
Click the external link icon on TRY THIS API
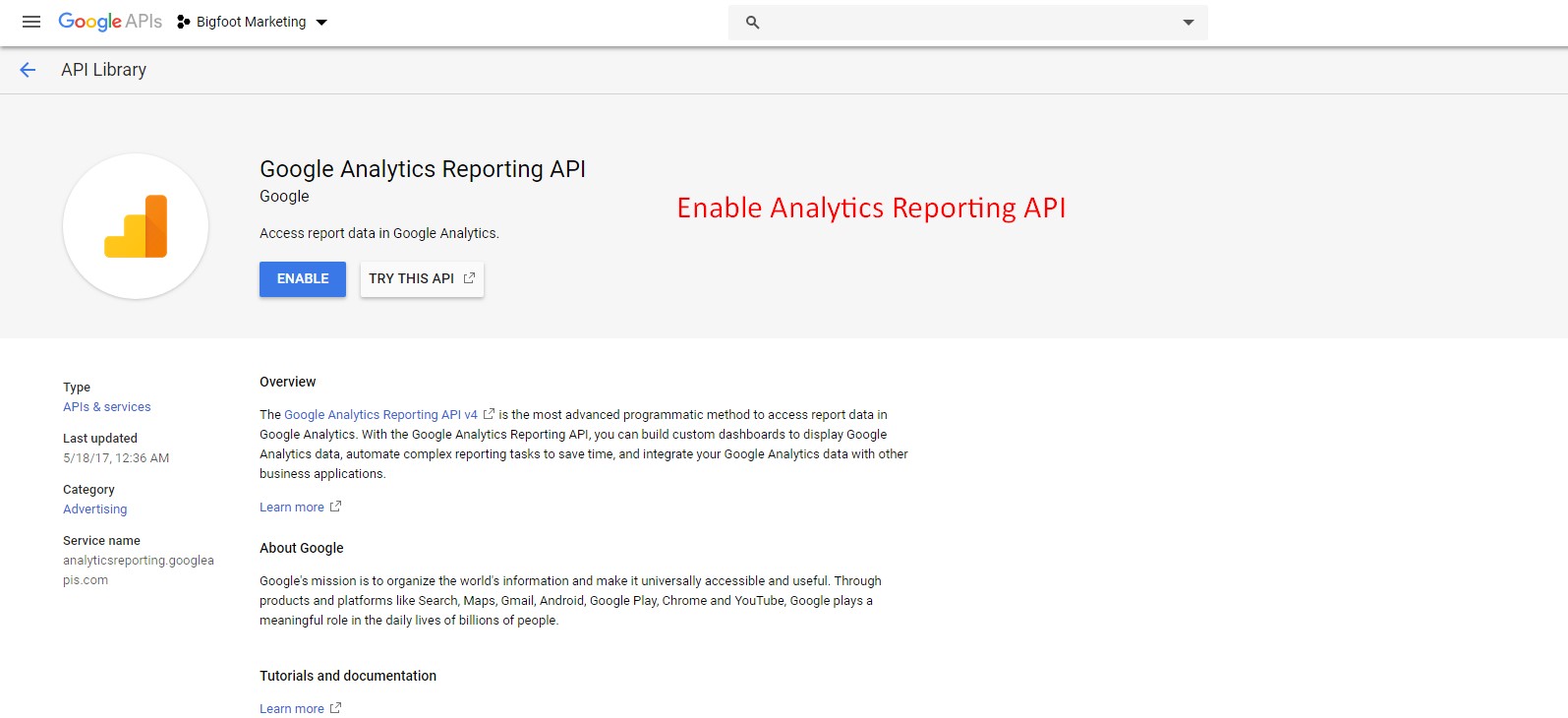tap(469, 278)
